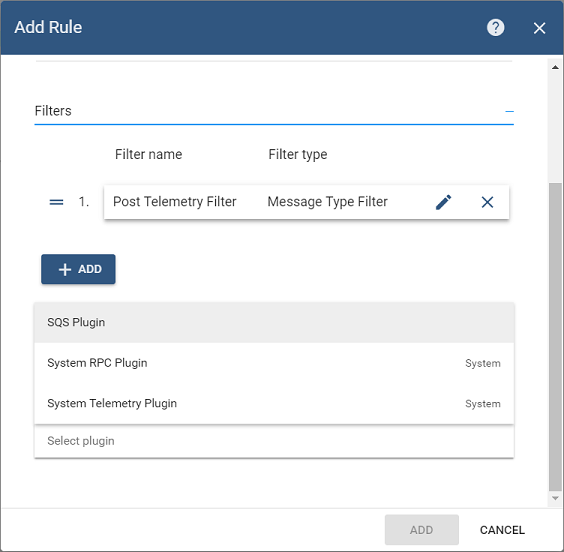
Task: Focus the Select plugin field
Action: [x=274, y=441]
